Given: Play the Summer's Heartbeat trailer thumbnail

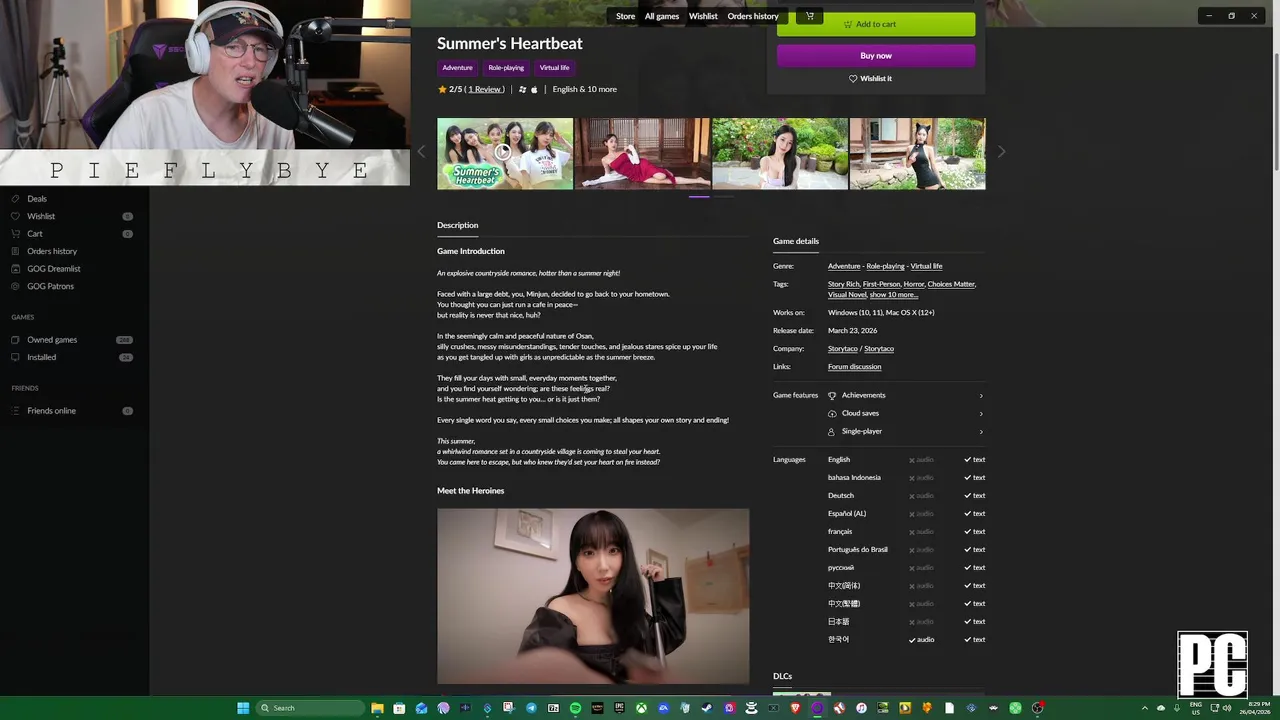Looking at the screenshot, I should [x=505, y=153].
